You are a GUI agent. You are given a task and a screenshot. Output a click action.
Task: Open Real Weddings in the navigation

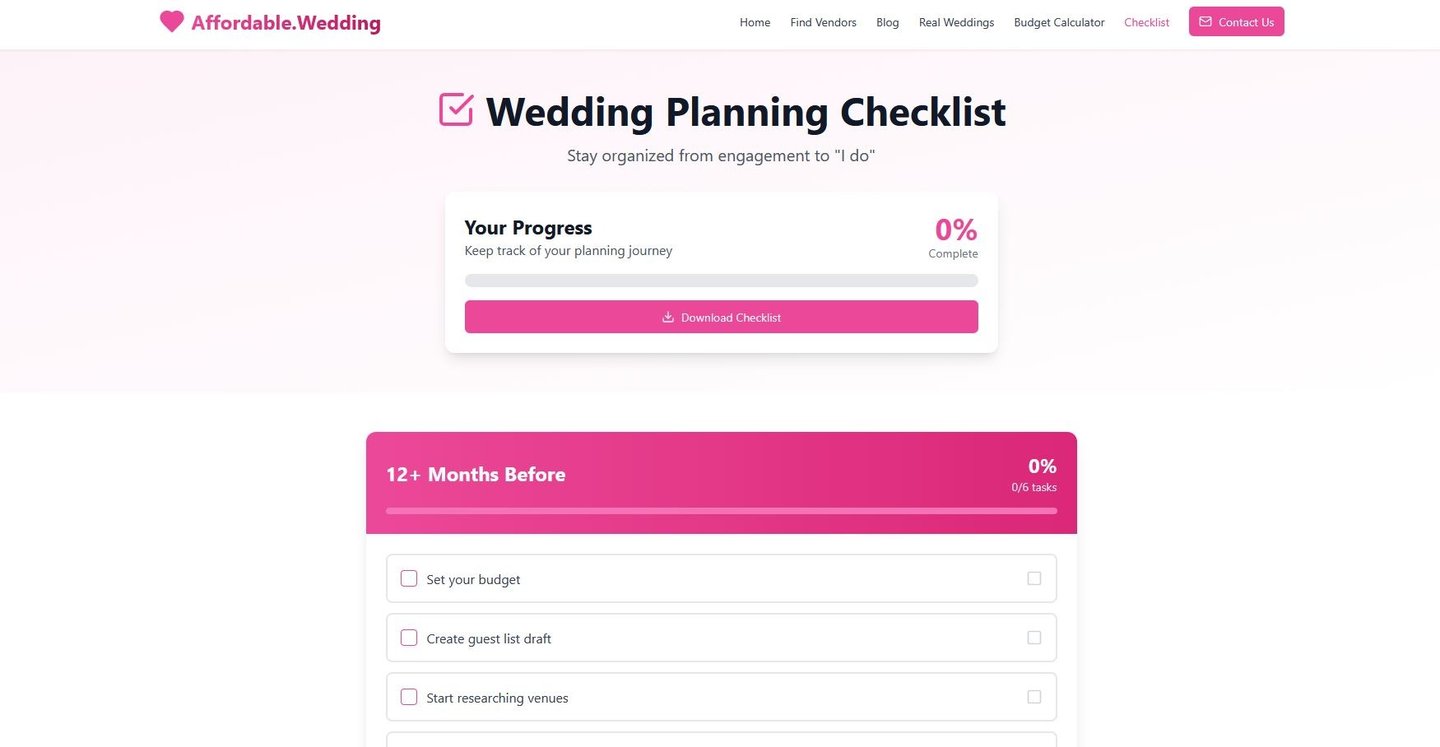pos(956,22)
